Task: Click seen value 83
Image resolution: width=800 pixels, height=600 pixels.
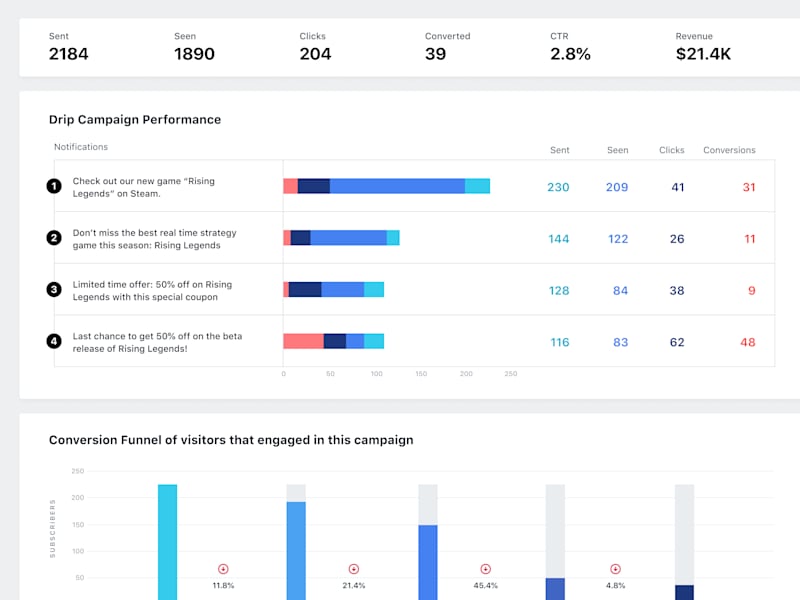Action: click(x=620, y=342)
